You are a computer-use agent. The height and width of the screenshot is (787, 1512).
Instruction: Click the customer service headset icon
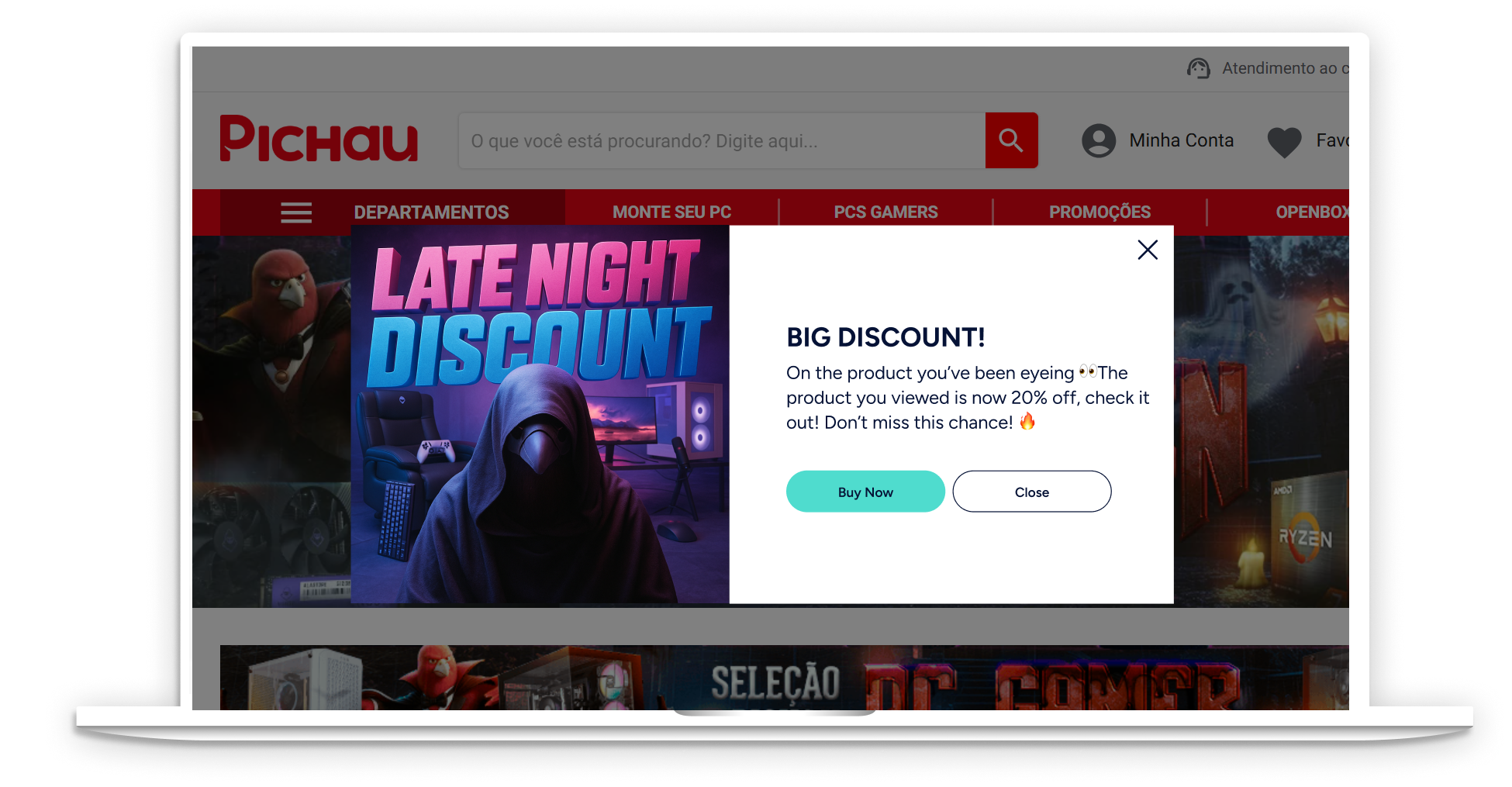(x=1199, y=68)
